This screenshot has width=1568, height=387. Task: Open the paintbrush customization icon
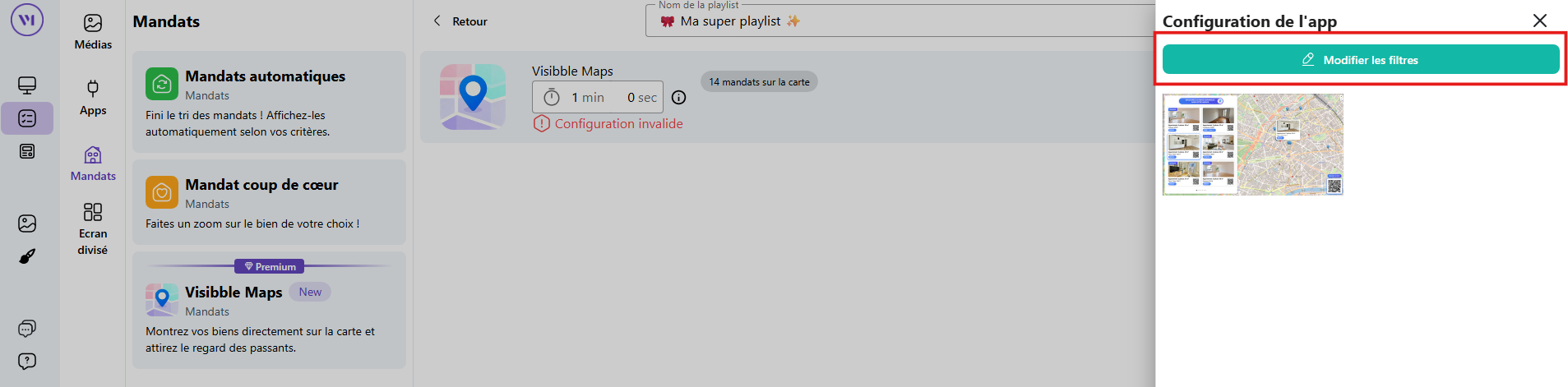(27, 256)
